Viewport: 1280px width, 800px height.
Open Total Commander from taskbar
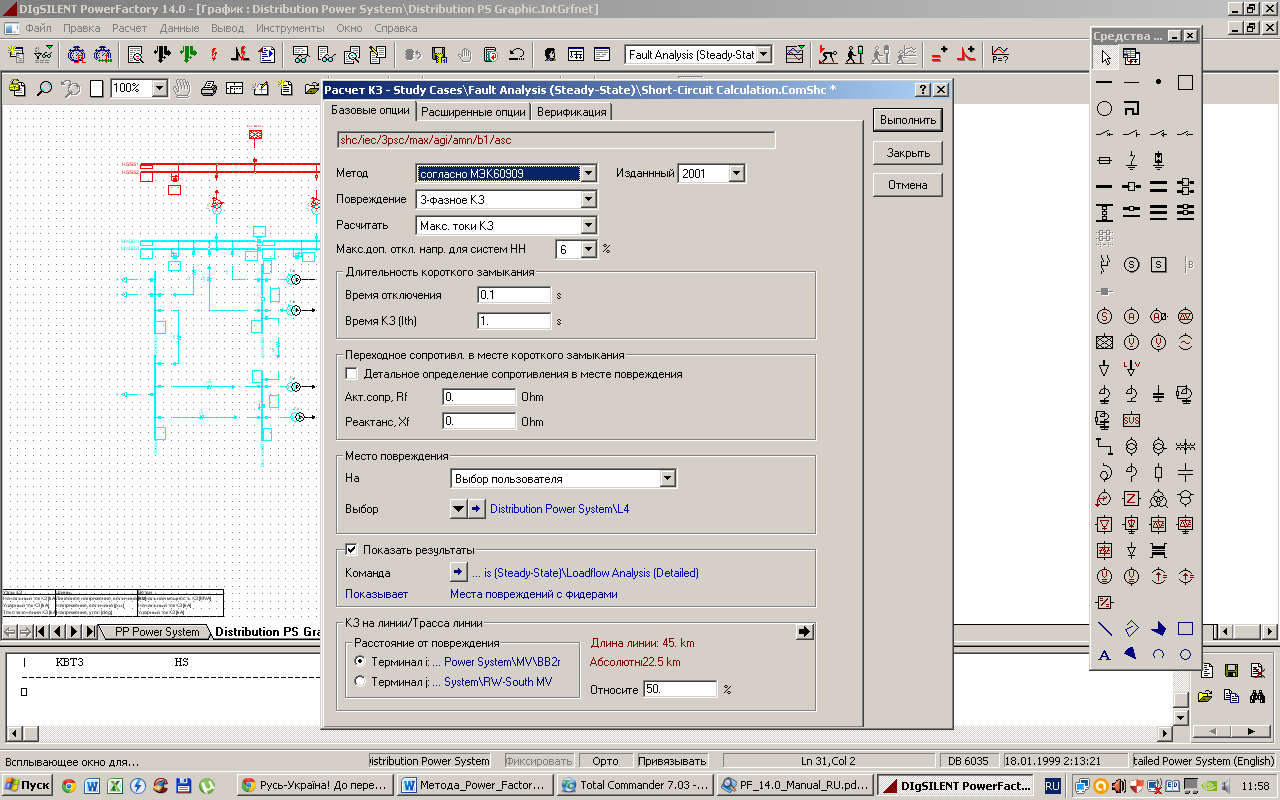tap(635, 786)
